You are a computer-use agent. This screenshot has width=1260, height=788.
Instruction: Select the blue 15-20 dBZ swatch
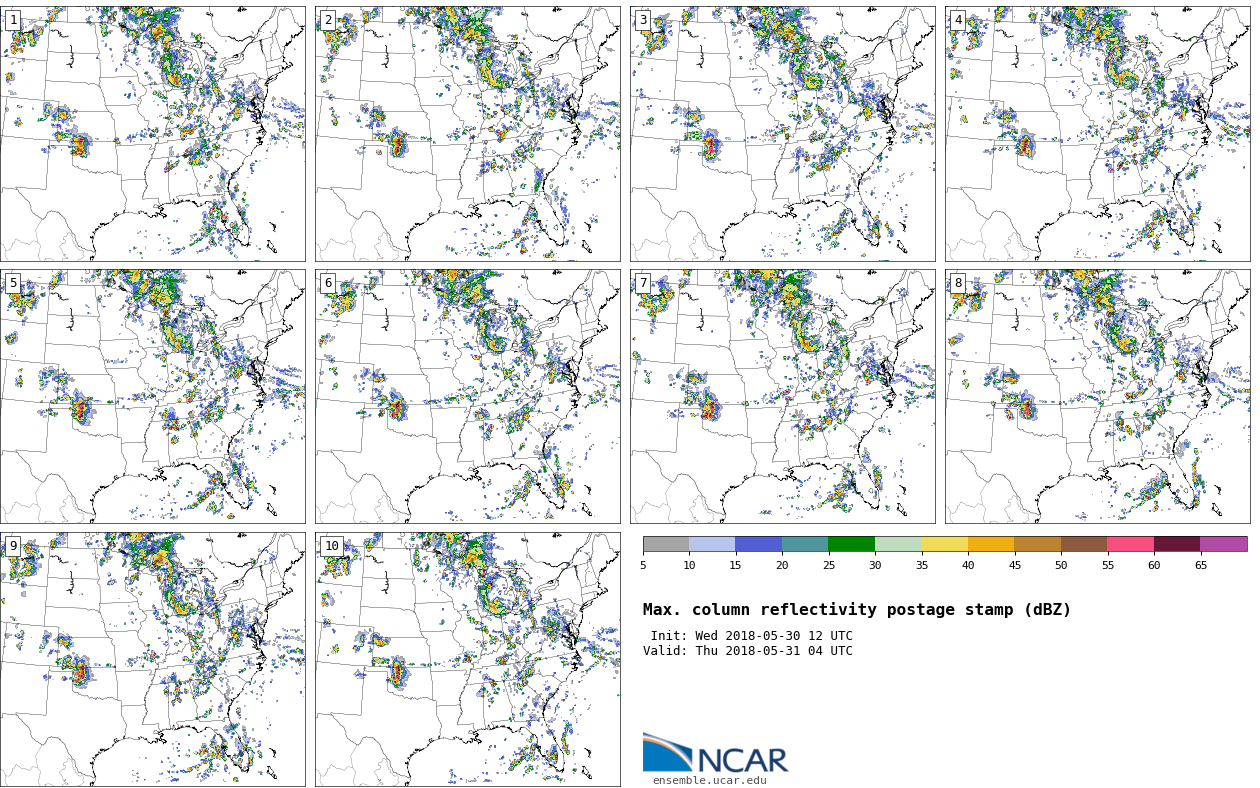click(758, 544)
